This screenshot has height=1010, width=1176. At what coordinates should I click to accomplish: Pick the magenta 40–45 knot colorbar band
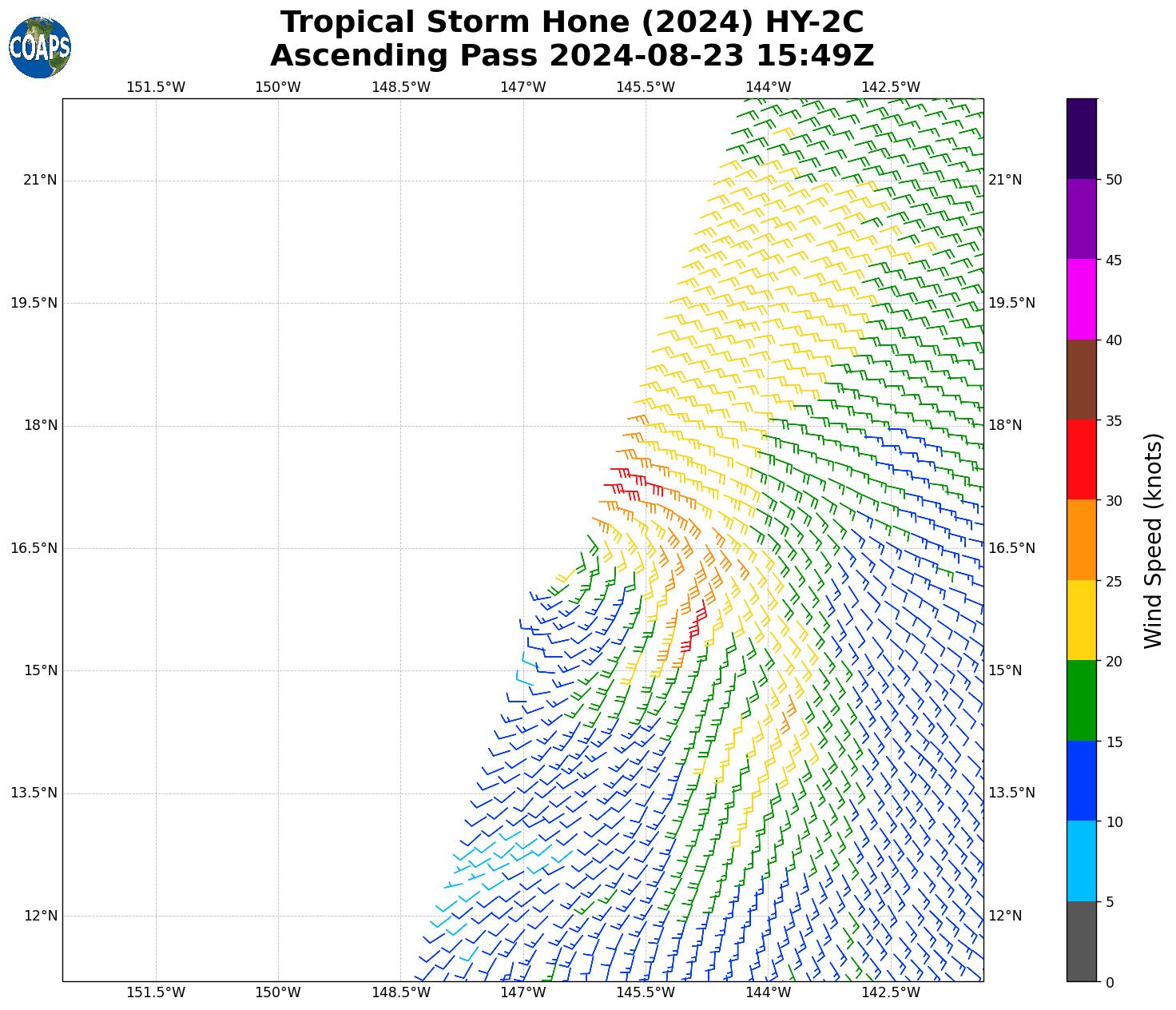tap(1082, 299)
